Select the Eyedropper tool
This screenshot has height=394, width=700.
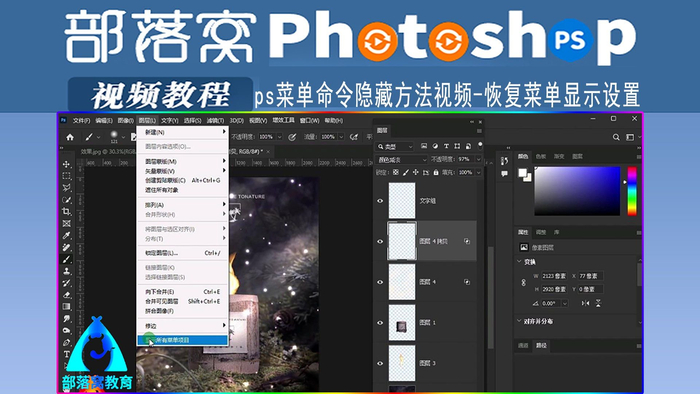tap(67, 235)
